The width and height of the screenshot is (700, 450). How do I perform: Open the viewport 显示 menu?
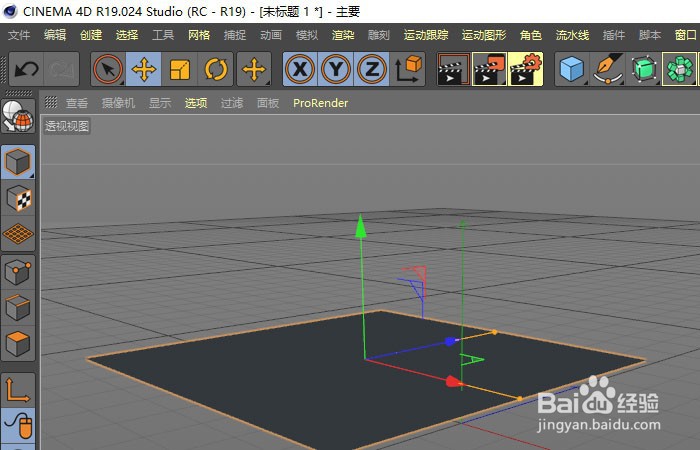(160, 103)
